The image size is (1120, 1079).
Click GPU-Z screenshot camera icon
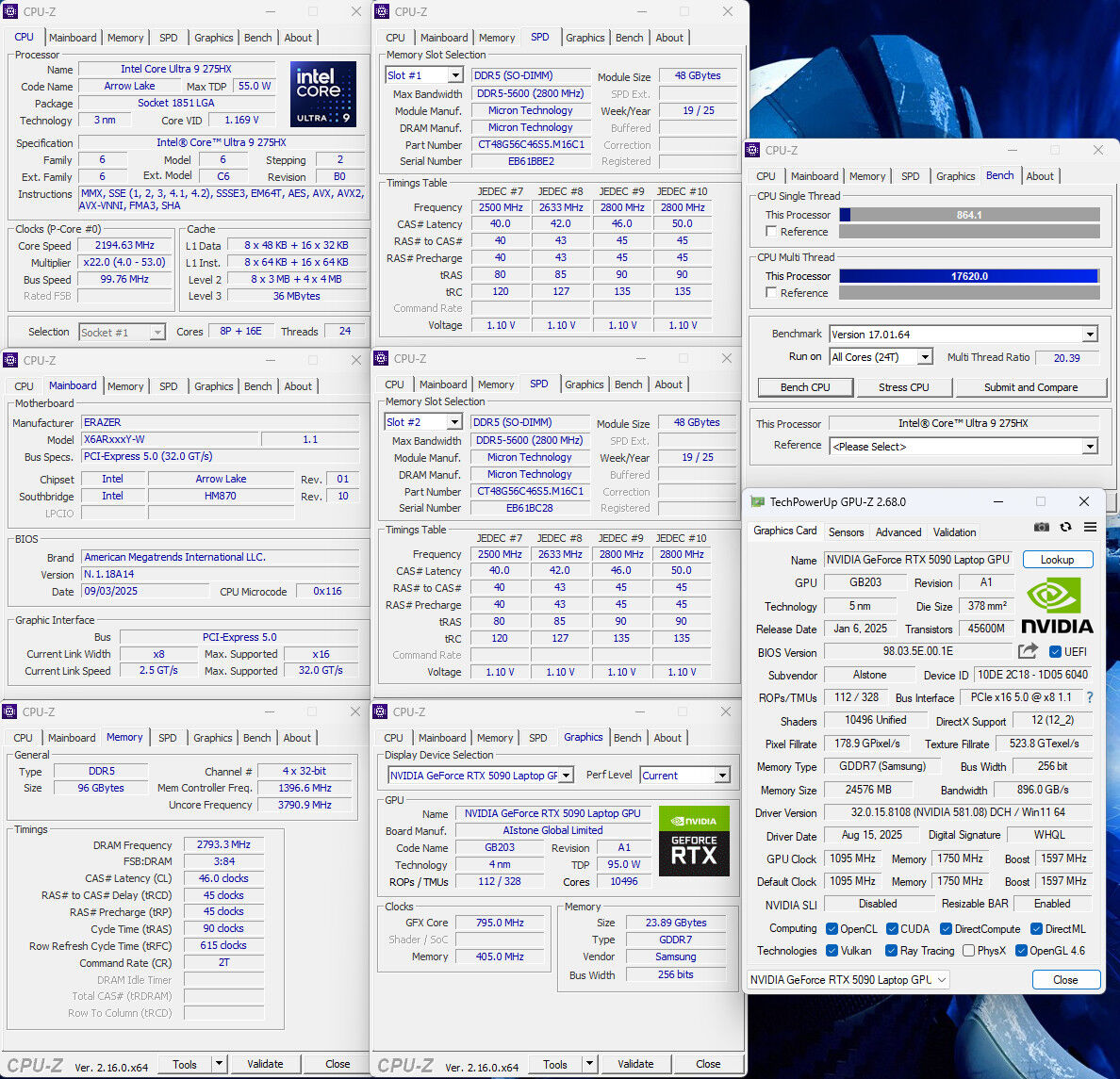[1042, 527]
